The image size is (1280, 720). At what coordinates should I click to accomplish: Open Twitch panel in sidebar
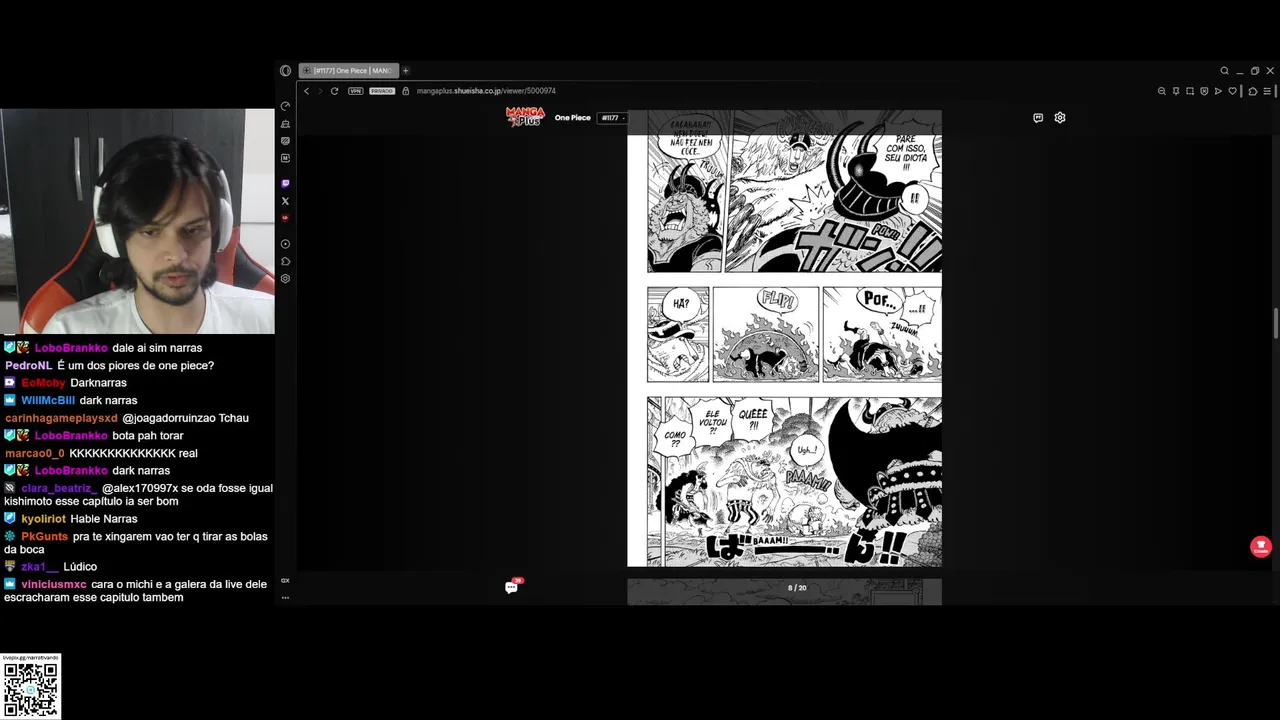pos(285,184)
